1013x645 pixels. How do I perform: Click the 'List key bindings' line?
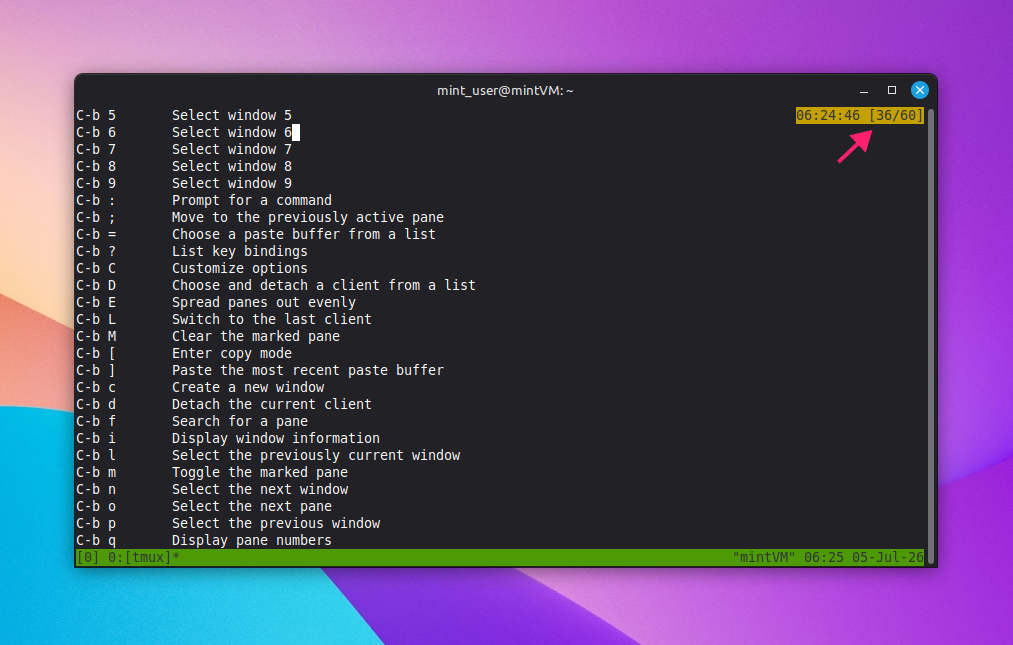coord(240,251)
